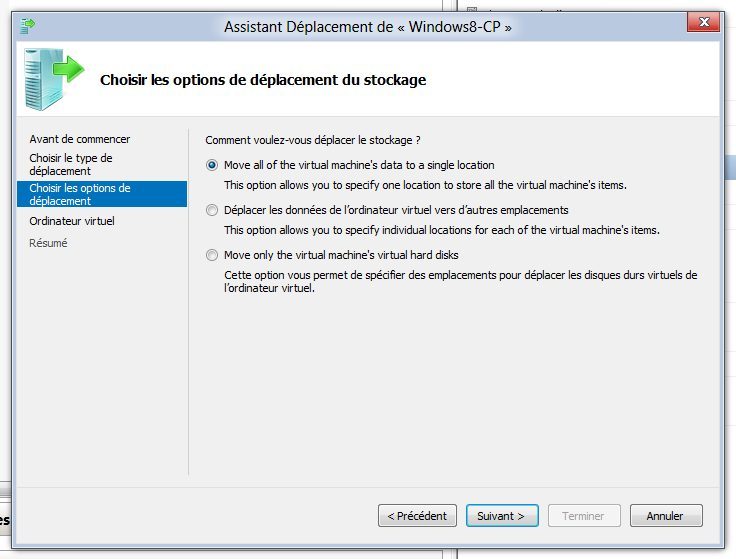Image resolution: width=736 pixels, height=559 pixels.
Task: Go to the 'Avant de commencer' step
Action: point(79,139)
